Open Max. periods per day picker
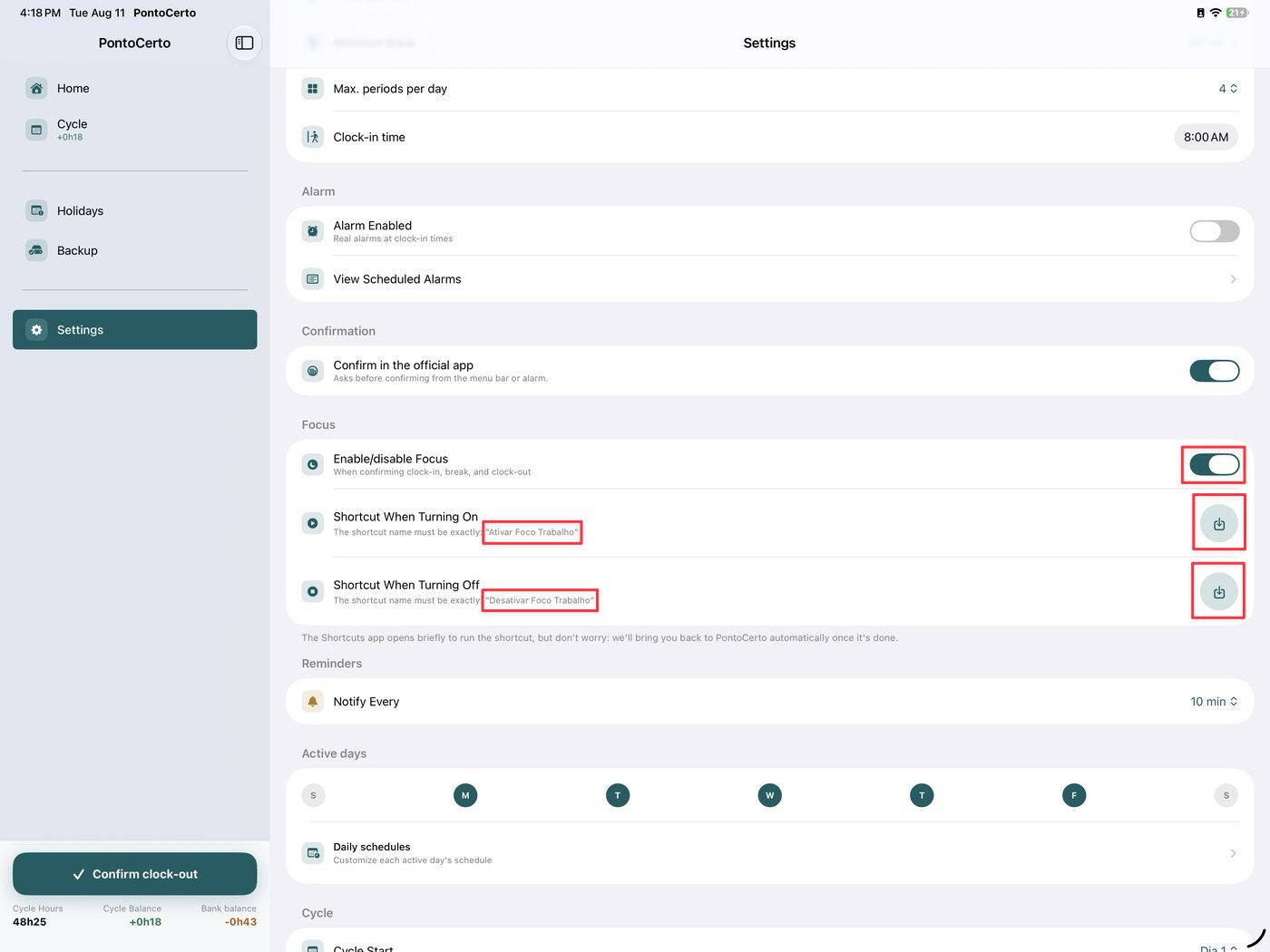Viewport: 1270px width, 952px height. (1228, 89)
